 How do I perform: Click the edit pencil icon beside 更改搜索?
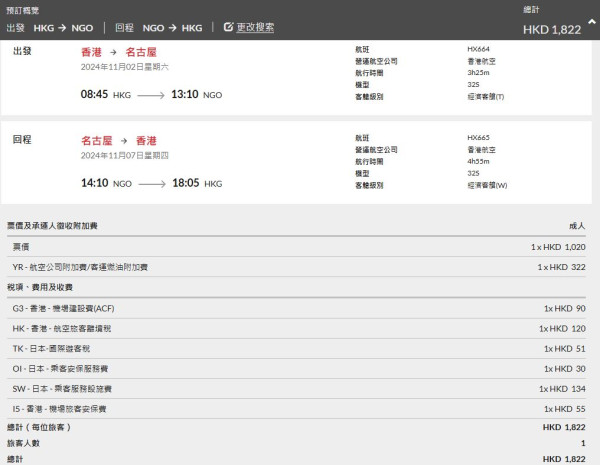(229, 27)
